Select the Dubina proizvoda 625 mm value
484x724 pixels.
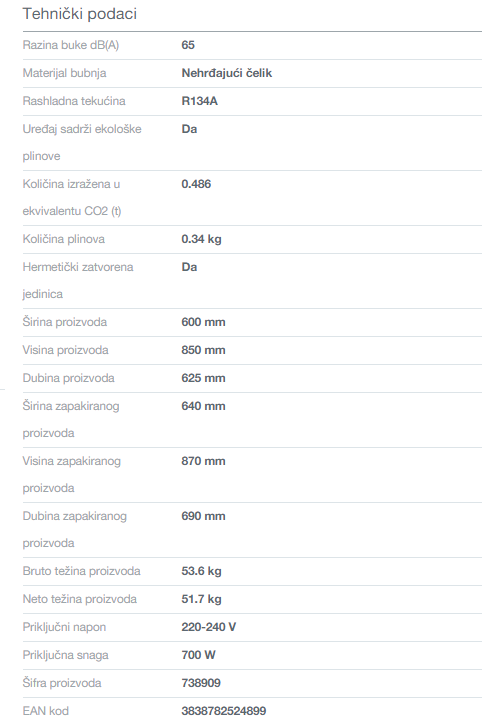pyautogui.click(x=203, y=378)
